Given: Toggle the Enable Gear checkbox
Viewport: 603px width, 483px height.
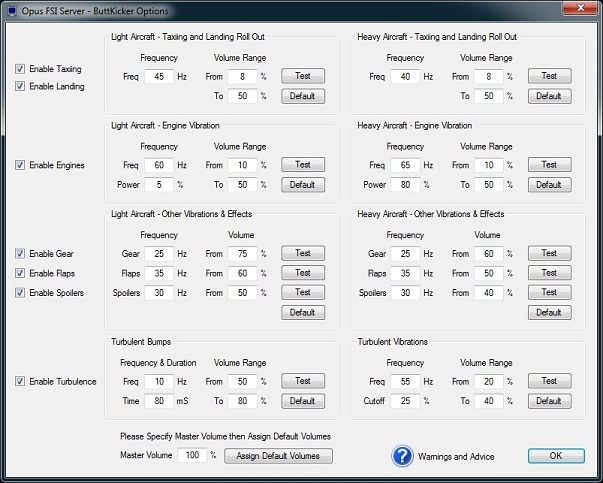Looking at the screenshot, I should (20, 253).
